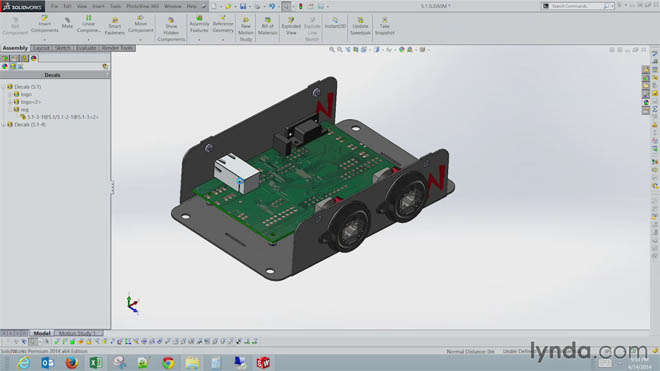This screenshot has width=660, height=371.
Task: Open the Exploded View tool
Action: tap(291, 26)
